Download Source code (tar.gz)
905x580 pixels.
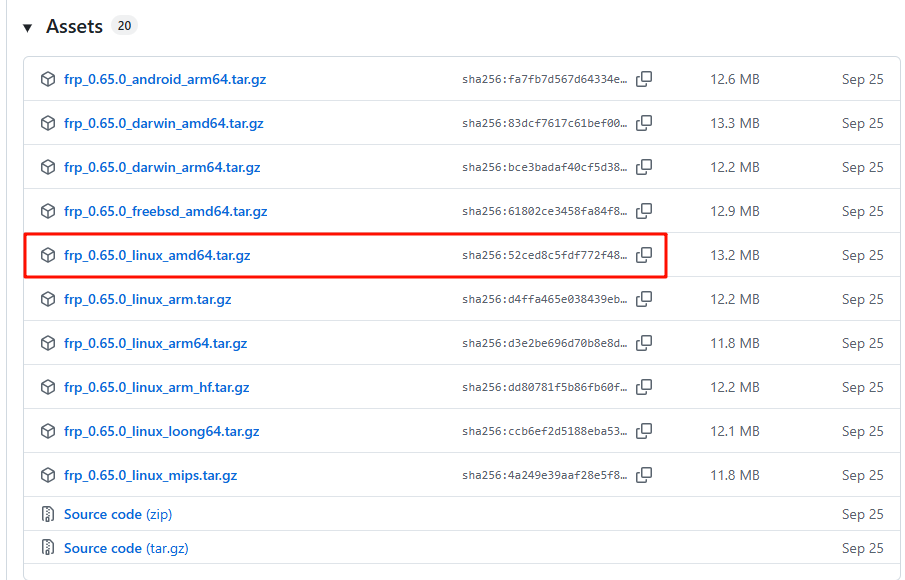(126, 548)
